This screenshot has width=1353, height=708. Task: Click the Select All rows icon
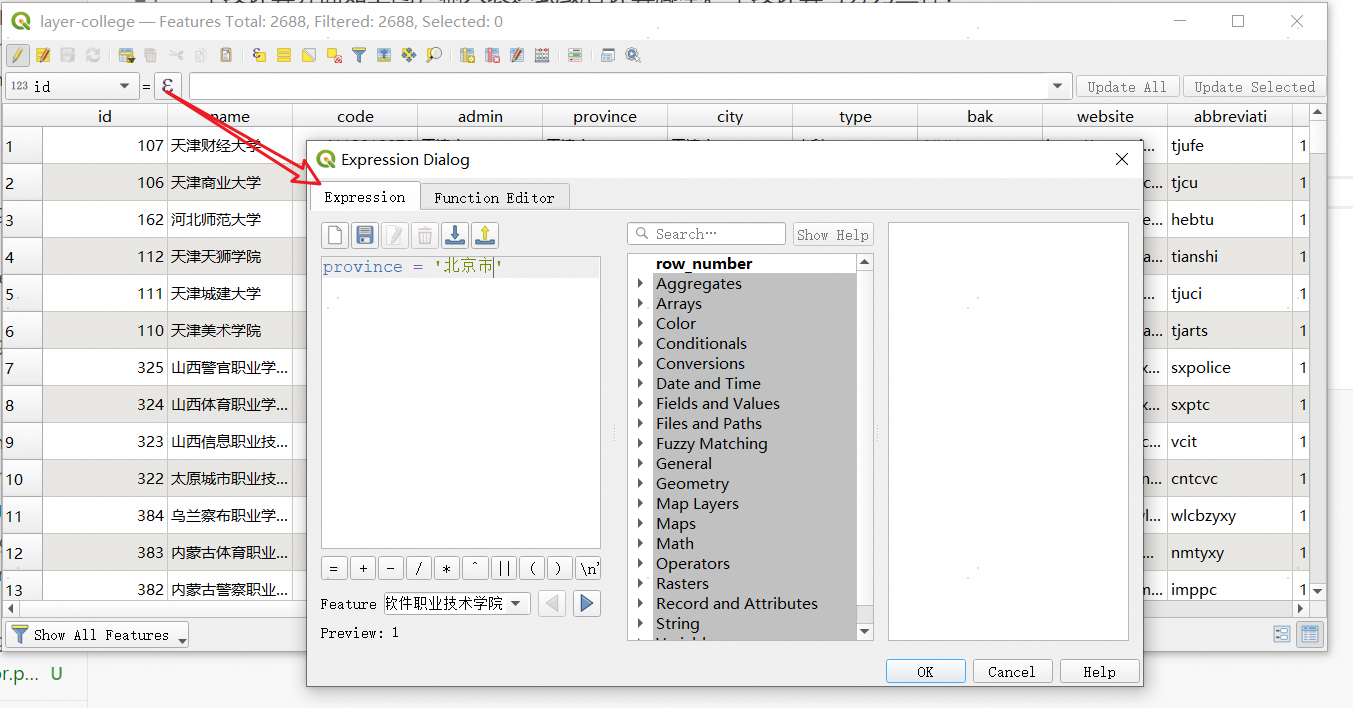click(284, 56)
